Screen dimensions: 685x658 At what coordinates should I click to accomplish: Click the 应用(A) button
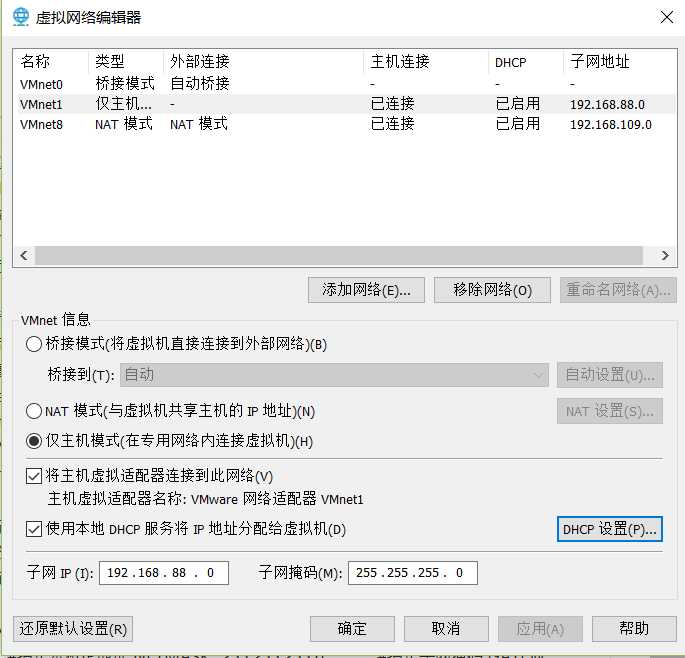tap(540, 629)
